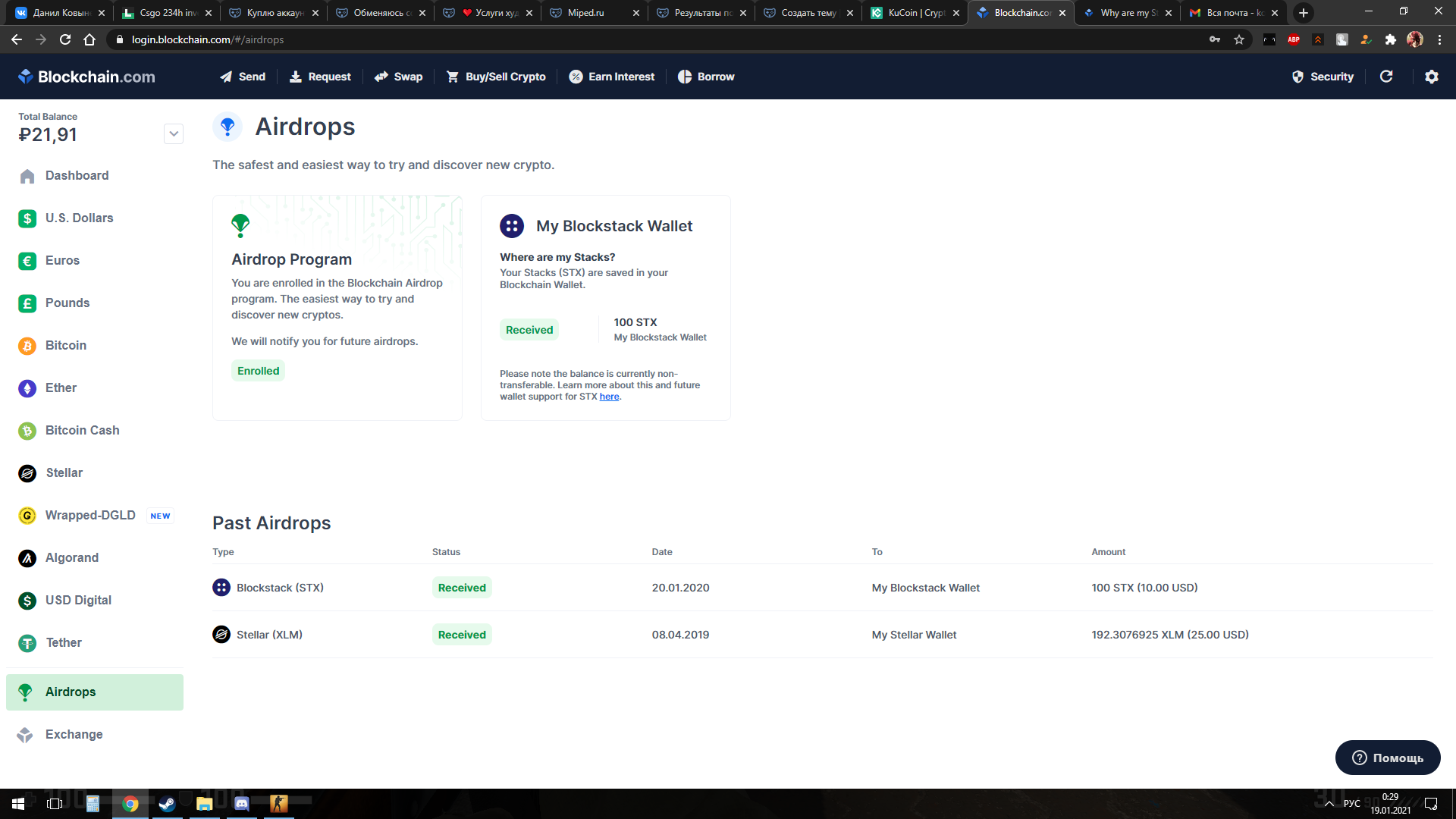Select the Euros wallet icon
This screenshot has height=819, width=1456.
[x=27, y=261]
